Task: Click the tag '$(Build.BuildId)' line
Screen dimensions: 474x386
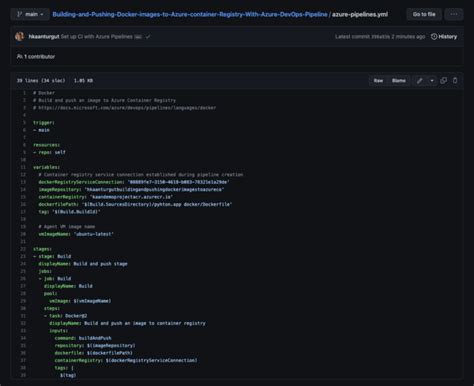Action: click(x=69, y=212)
